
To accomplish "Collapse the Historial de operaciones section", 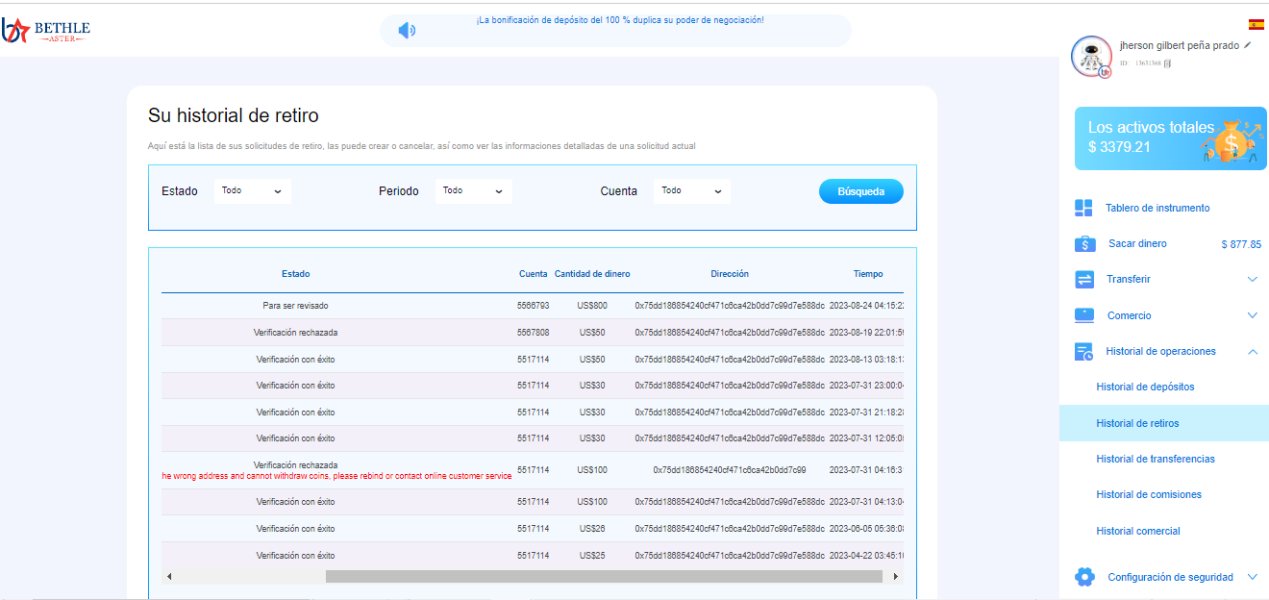I will click(x=1252, y=352).
